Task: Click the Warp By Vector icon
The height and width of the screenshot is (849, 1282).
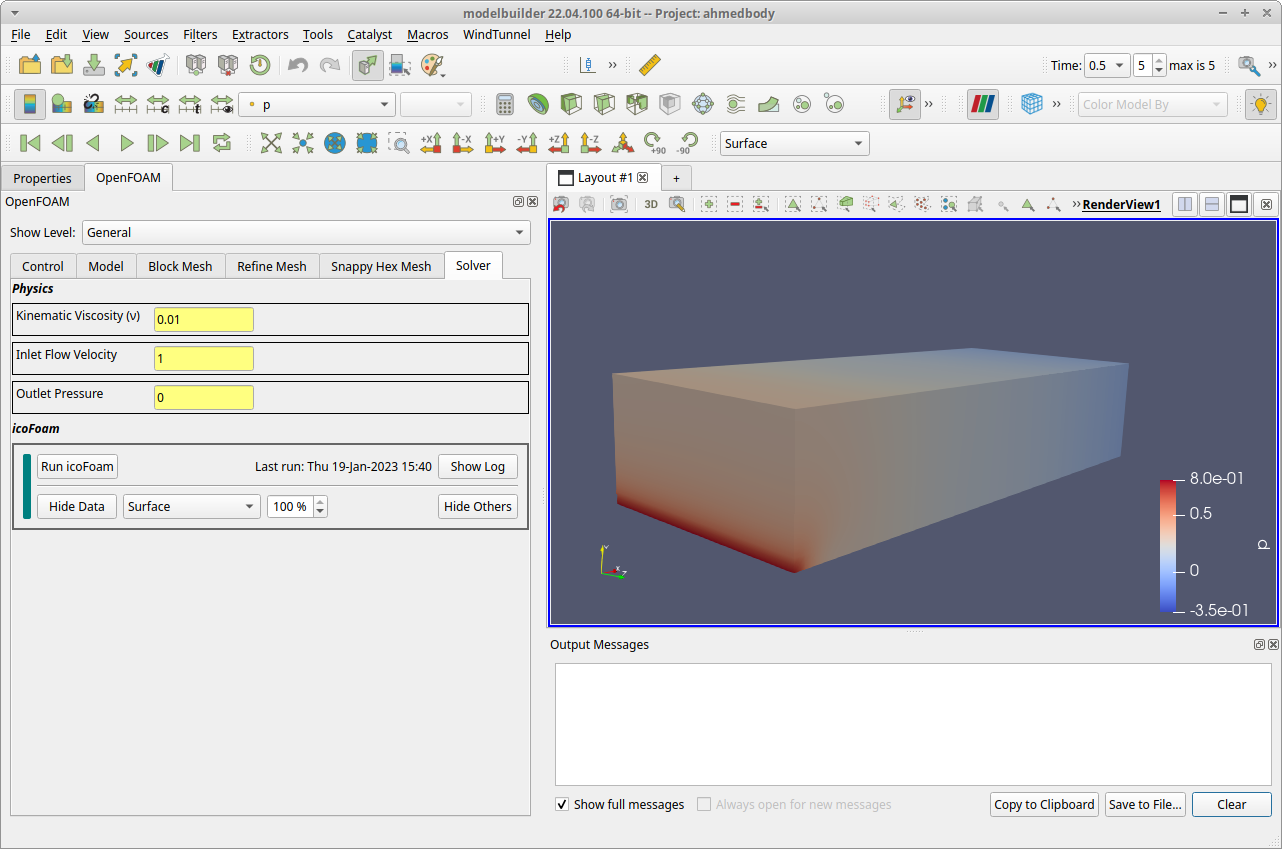Action: click(x=769, y=104)
